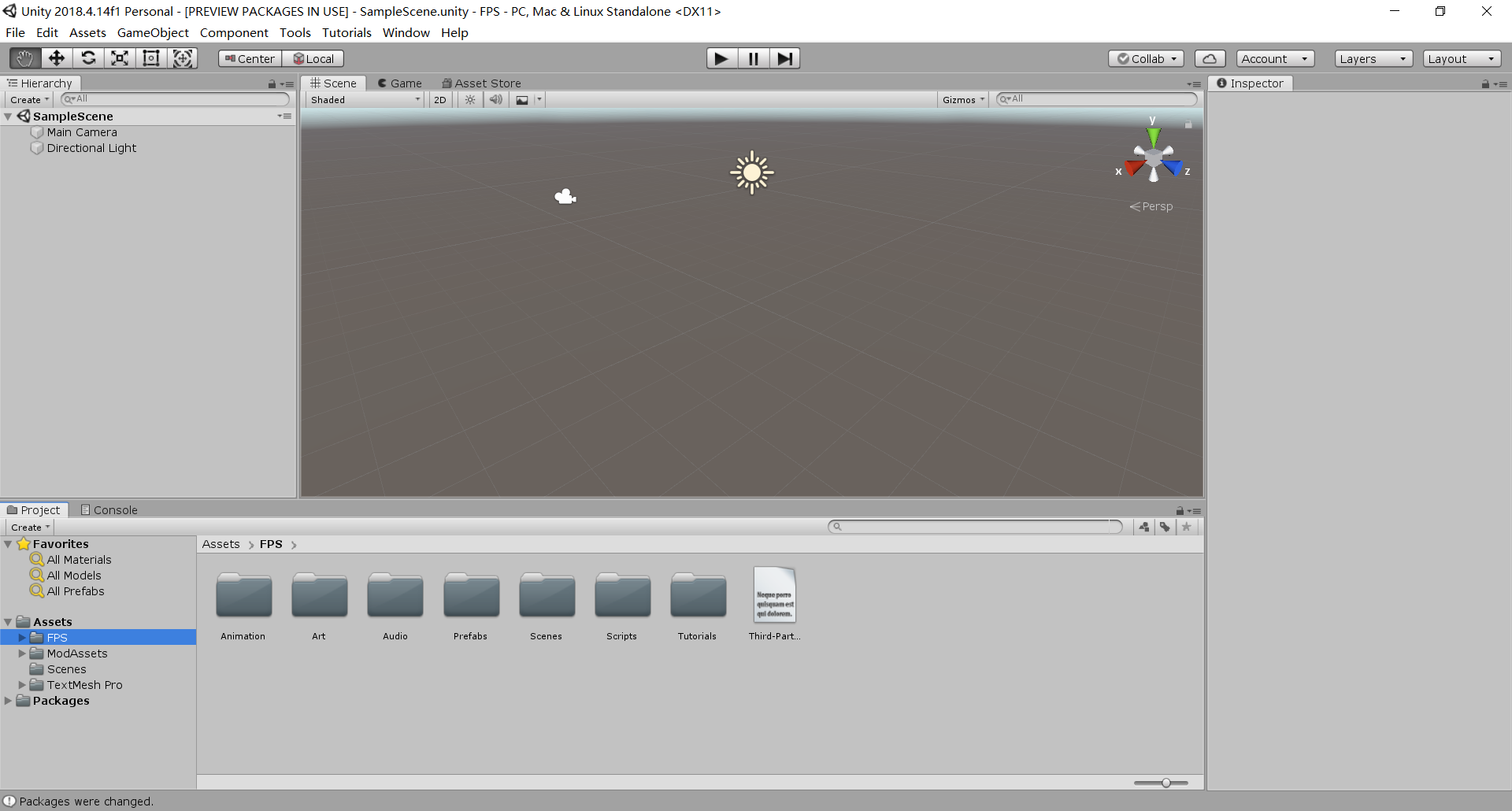Expand the TextMesh Pro folder

point(22,684)
